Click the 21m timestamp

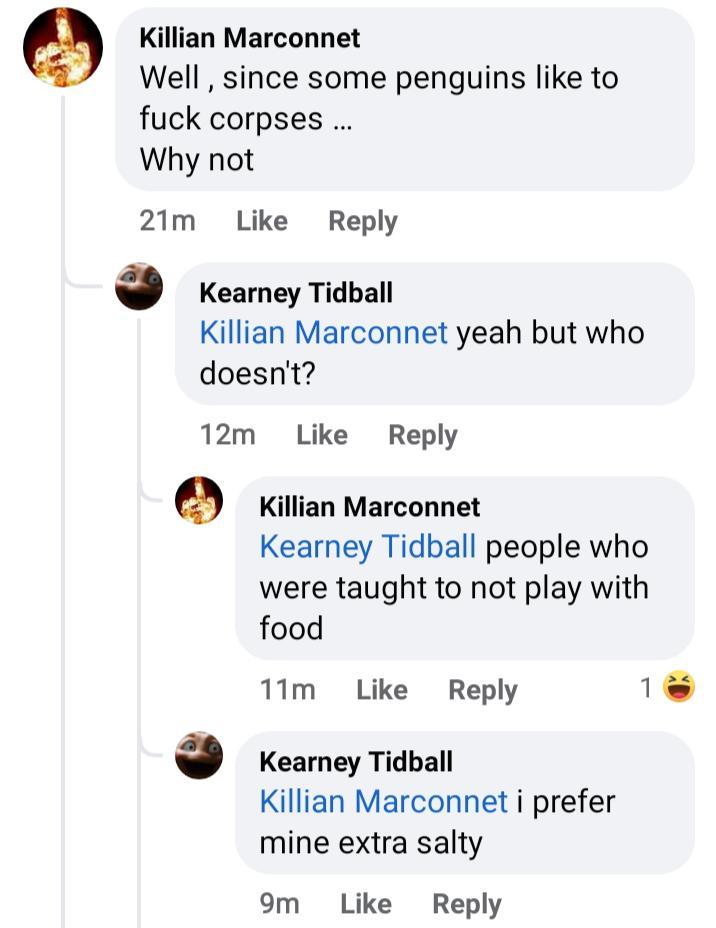click(168, 221)
